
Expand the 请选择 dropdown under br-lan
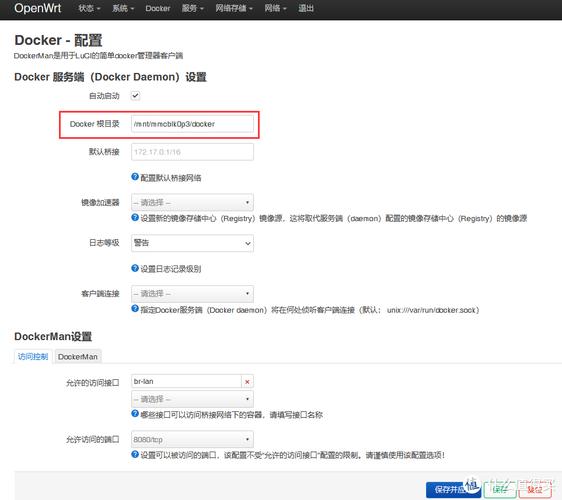[192, 399]
